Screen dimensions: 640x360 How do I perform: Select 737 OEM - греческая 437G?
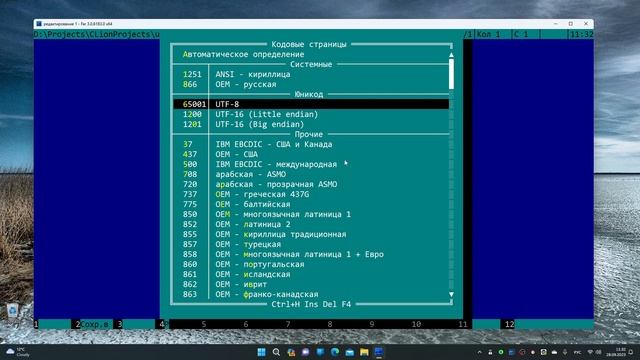311,194
